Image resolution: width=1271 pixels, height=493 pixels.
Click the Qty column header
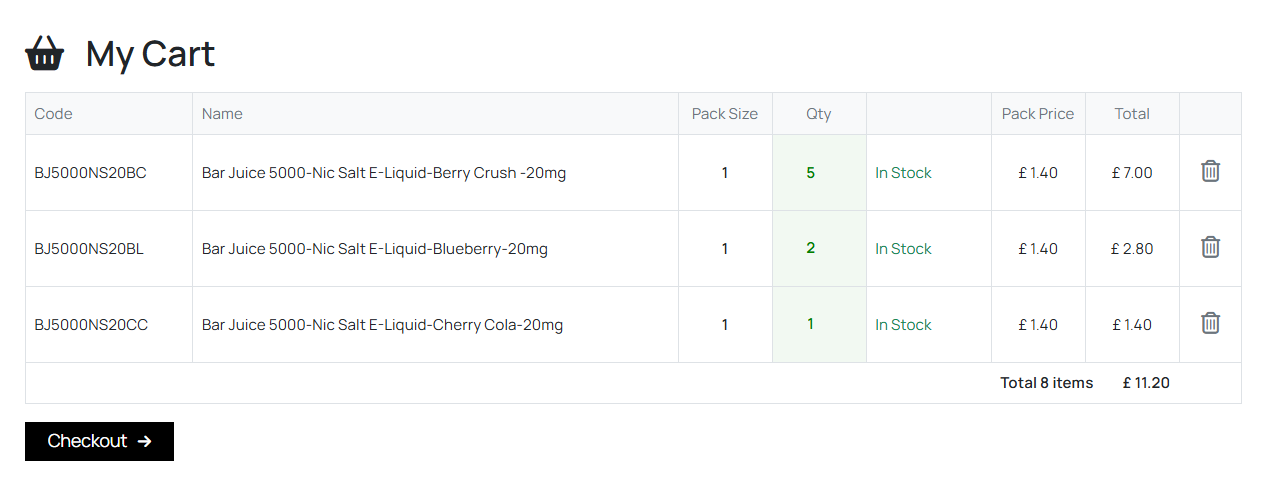coord(819,114)
